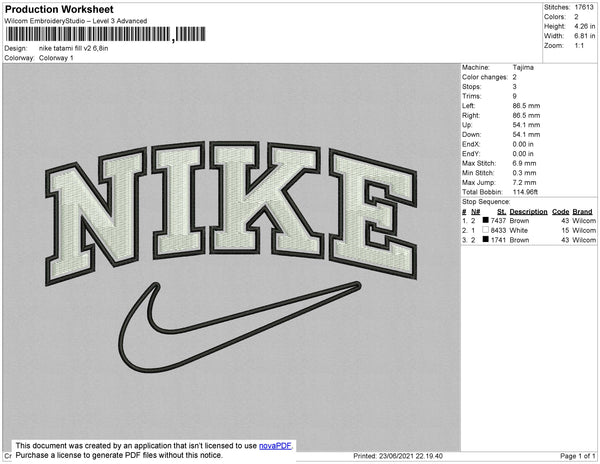Select the Height value '4.26 in'
Viewport: 600px width, 464px height.
pyautogui.click(x=585, y=26)
